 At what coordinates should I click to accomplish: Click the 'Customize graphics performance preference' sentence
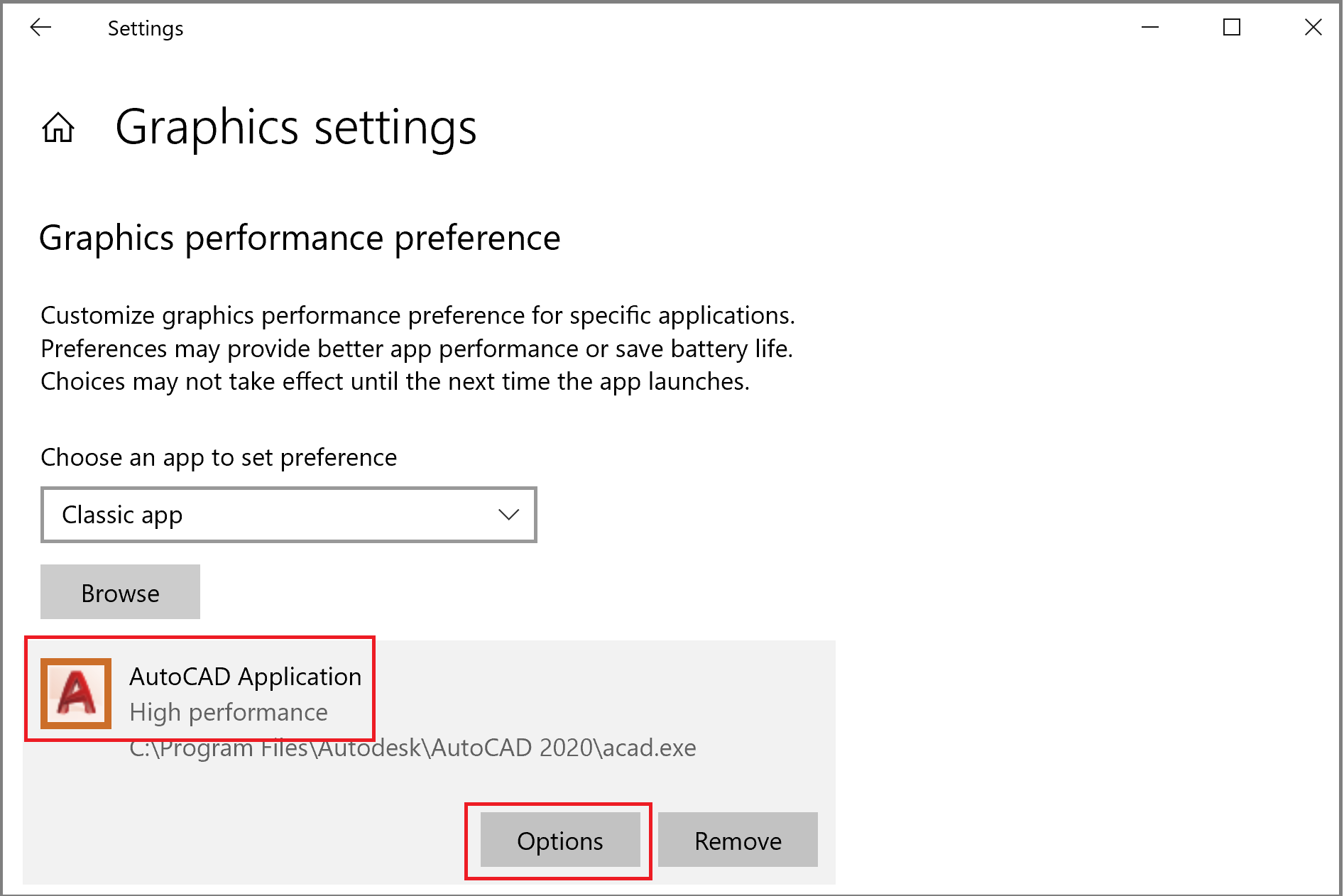tap(417, 315)
